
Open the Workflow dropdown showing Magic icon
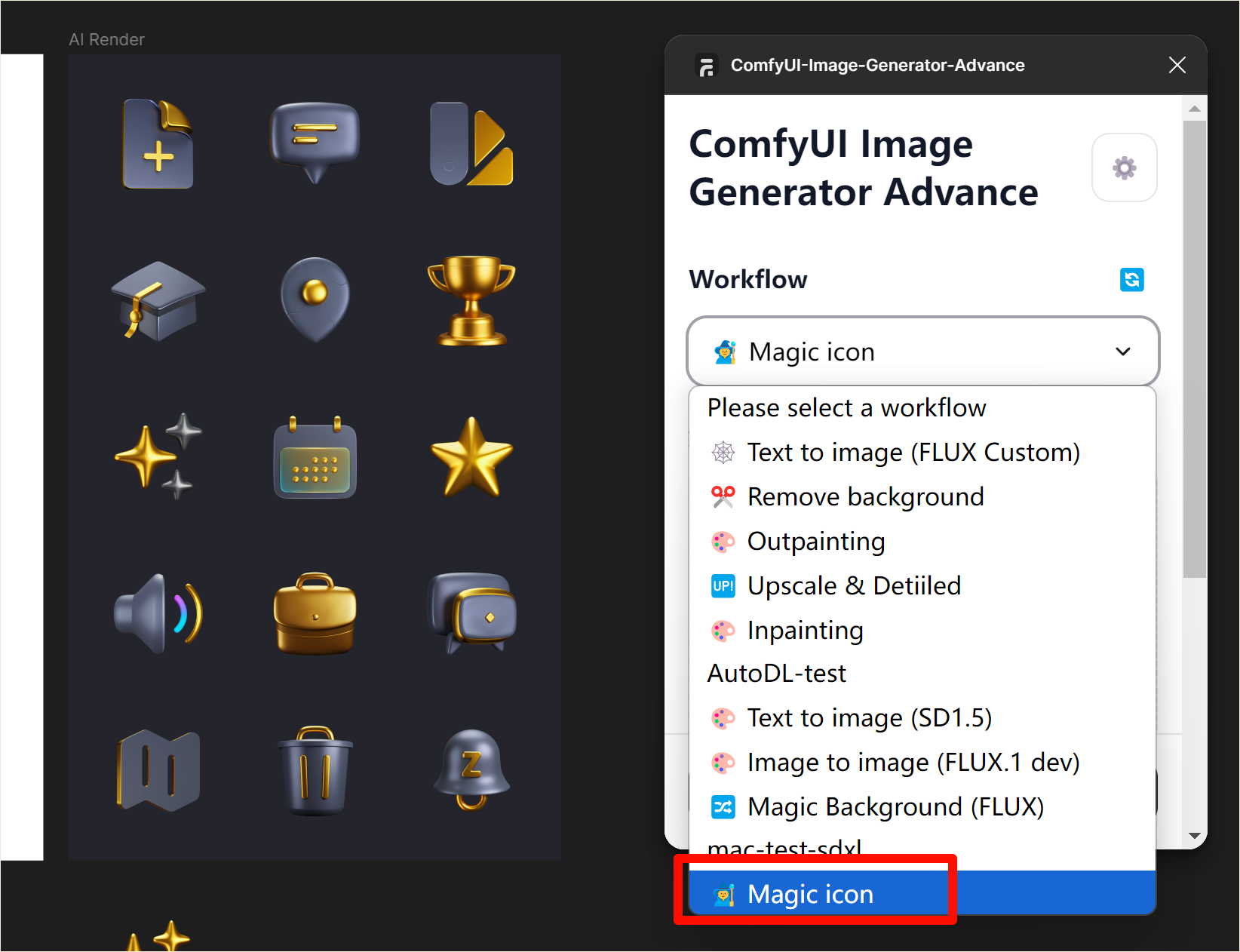pos(922,352)
